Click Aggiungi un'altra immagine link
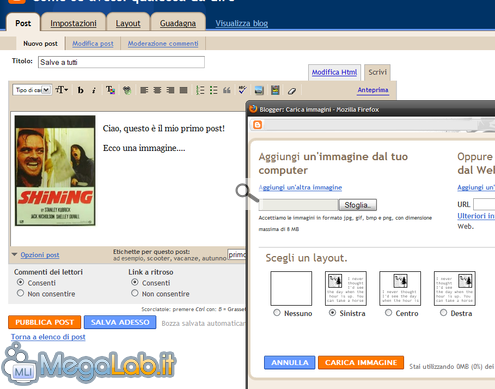The width and height of the screenshot is (495, 389). click(x=300, y=187)
